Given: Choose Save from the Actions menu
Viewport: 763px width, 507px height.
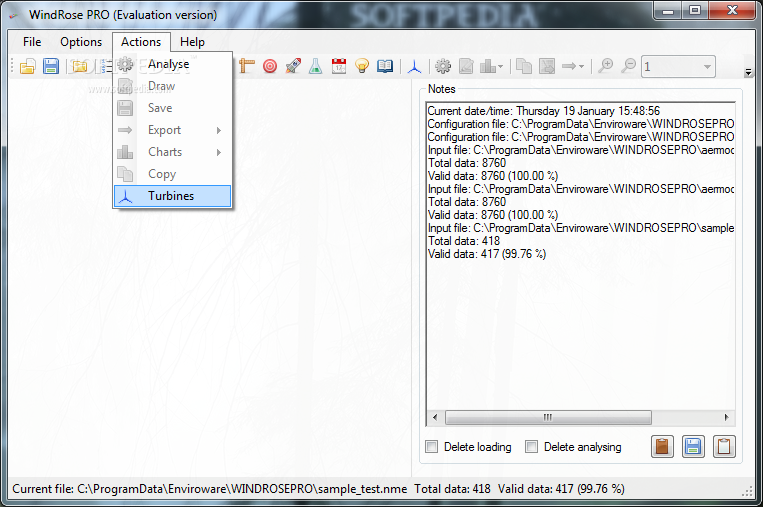Looking at the screenshot, I should point(172,108).
